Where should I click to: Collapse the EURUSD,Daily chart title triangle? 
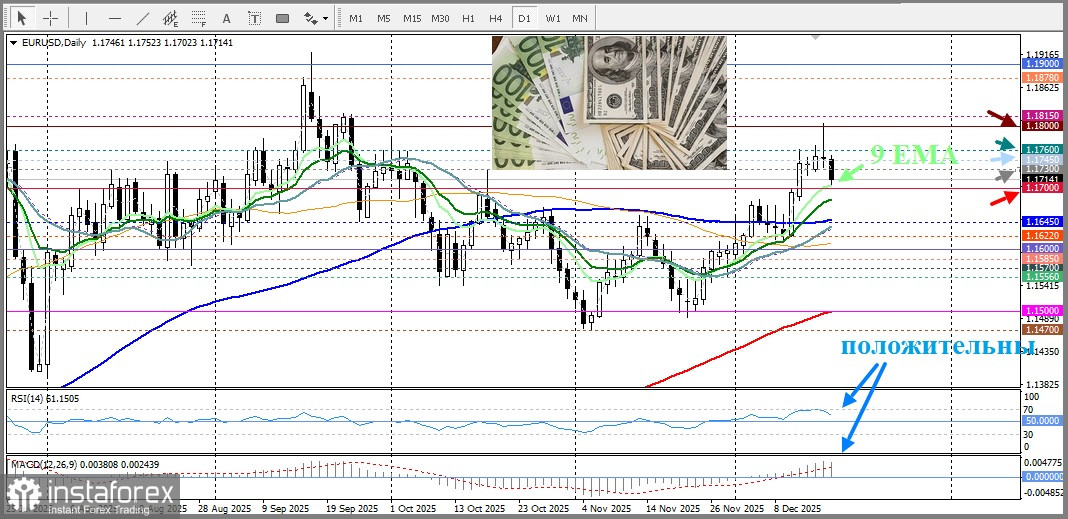[12, 42]
